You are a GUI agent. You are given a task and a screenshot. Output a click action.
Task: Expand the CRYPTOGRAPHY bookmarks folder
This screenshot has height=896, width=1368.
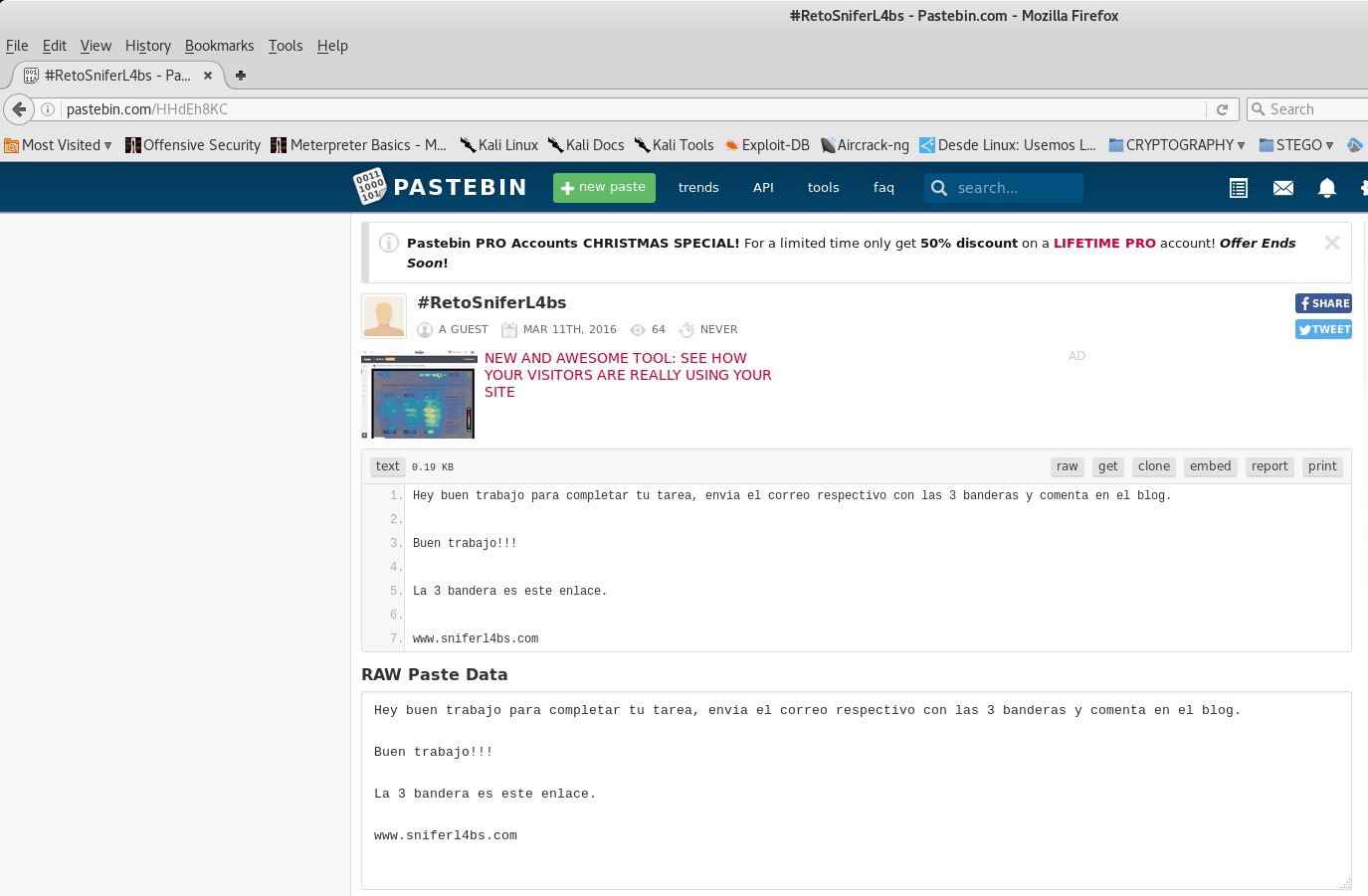pos(1177,145)
